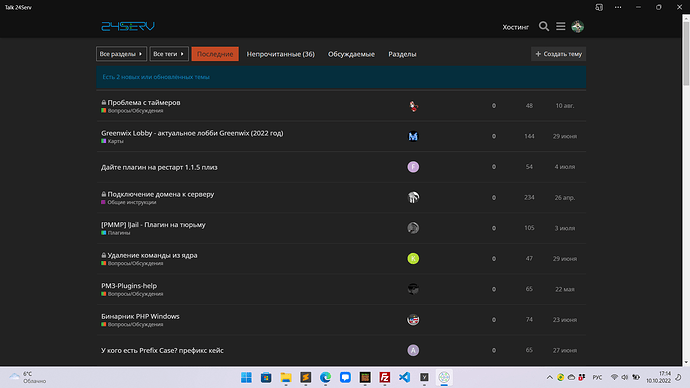Open the 'Хостинг' link in header
Image resolution: width=690 pixels, height=388 pixels.
click(515, 27)
